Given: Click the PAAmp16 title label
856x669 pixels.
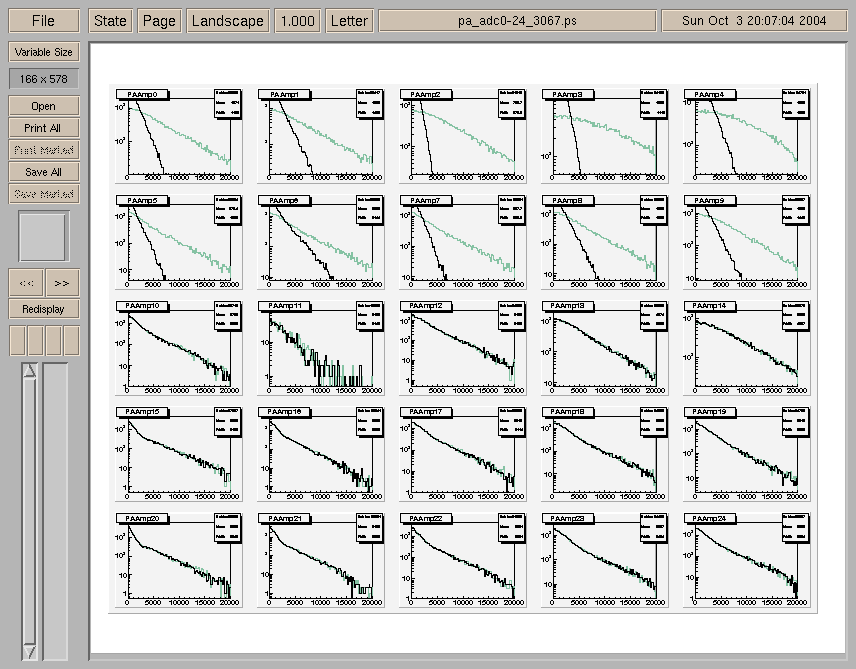Looking at the screenshot, I should [x=284, y=412].
